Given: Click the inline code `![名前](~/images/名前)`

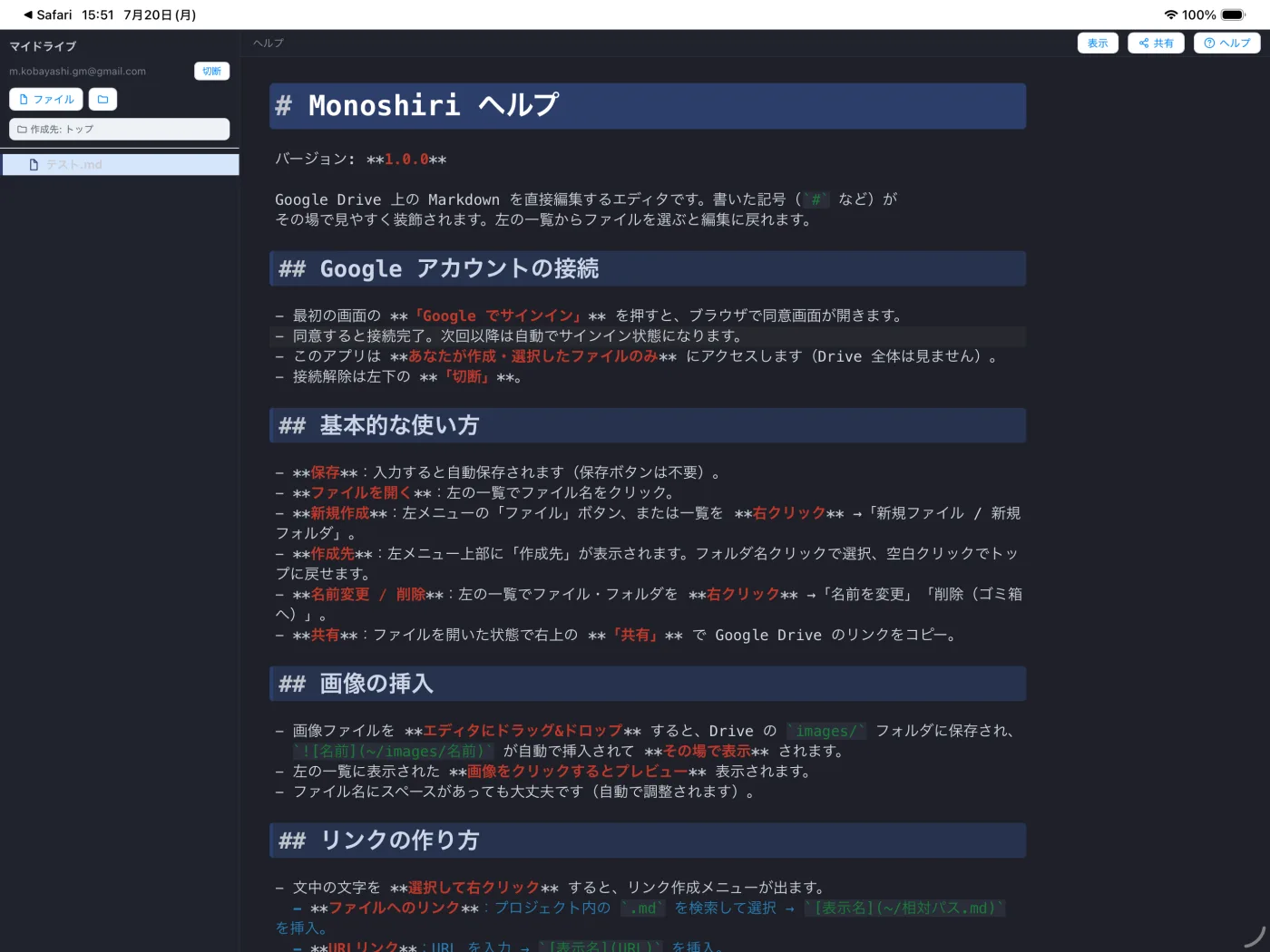Looking at the screenshot, I should (x=394, y=752).
